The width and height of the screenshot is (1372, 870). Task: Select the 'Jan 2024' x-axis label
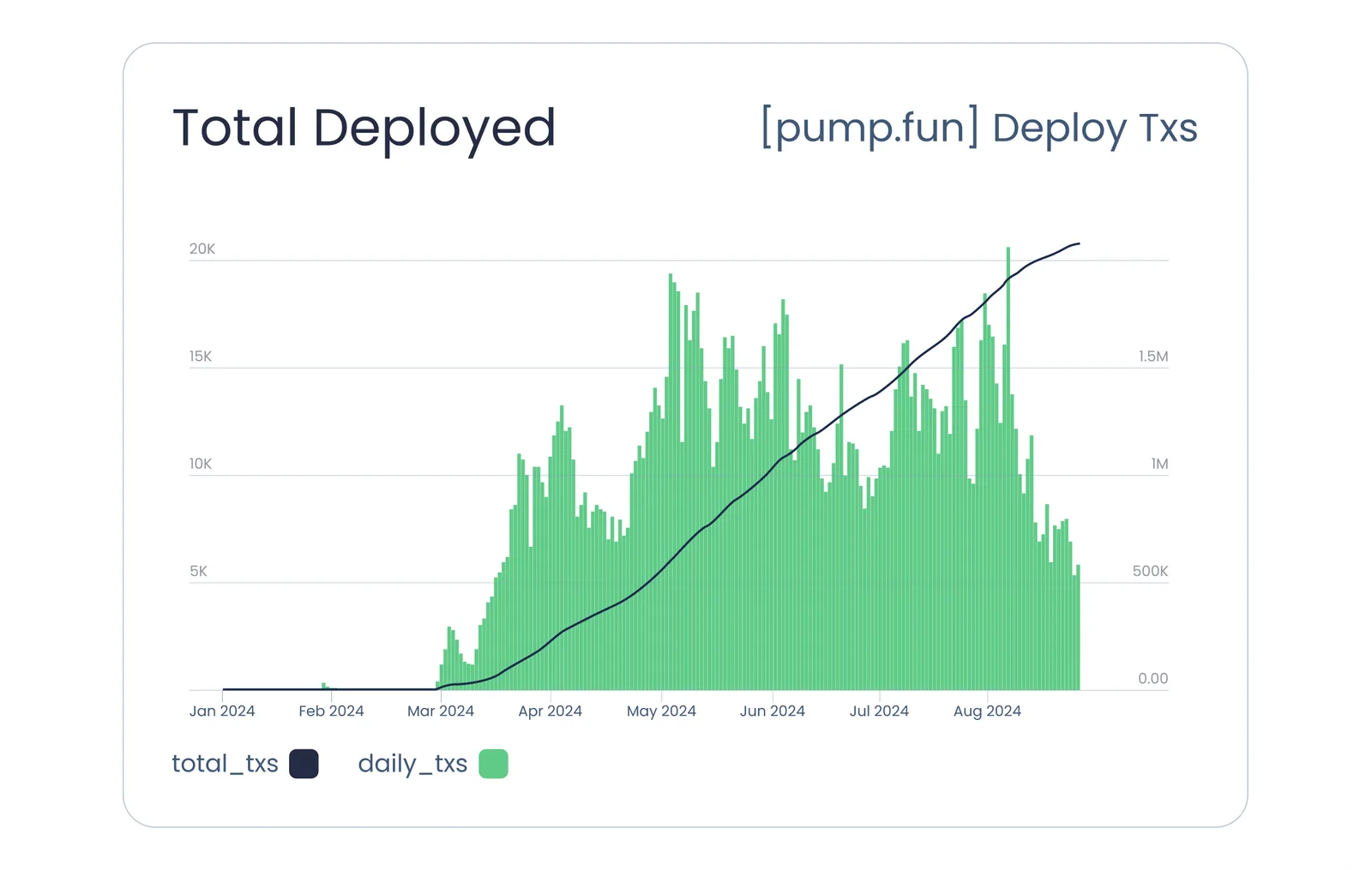[x=222, y=711]
